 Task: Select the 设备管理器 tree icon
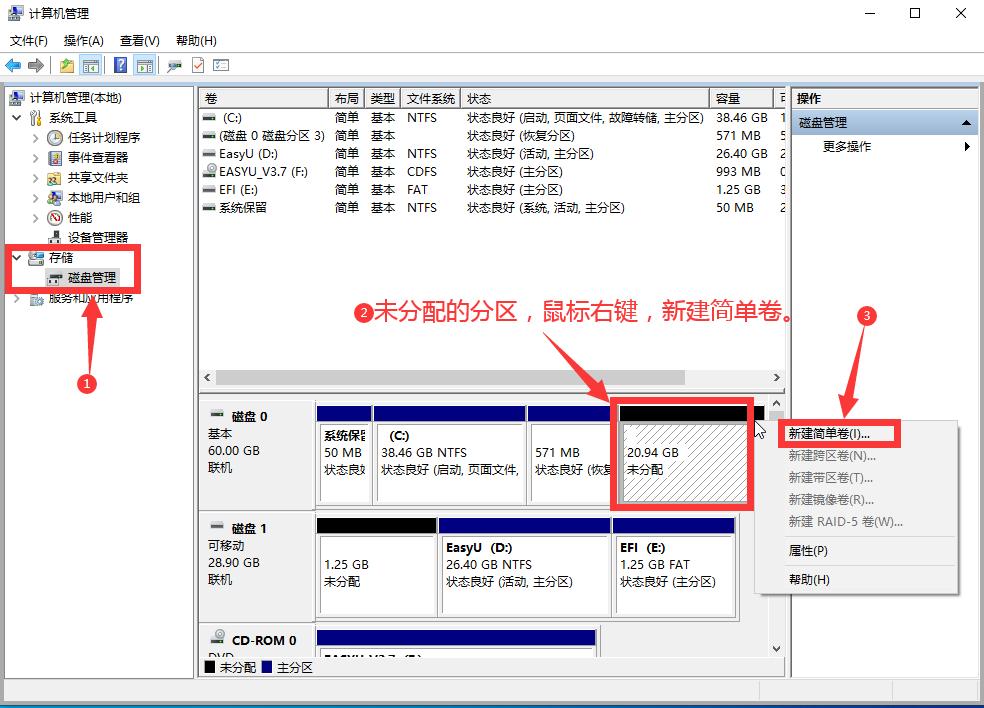coord(56,238)
